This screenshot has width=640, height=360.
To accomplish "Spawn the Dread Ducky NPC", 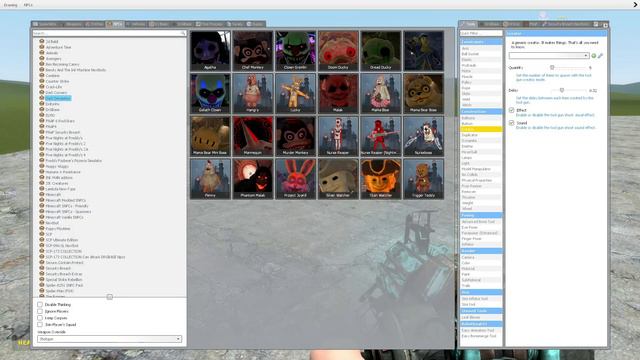I will point(380,51).
